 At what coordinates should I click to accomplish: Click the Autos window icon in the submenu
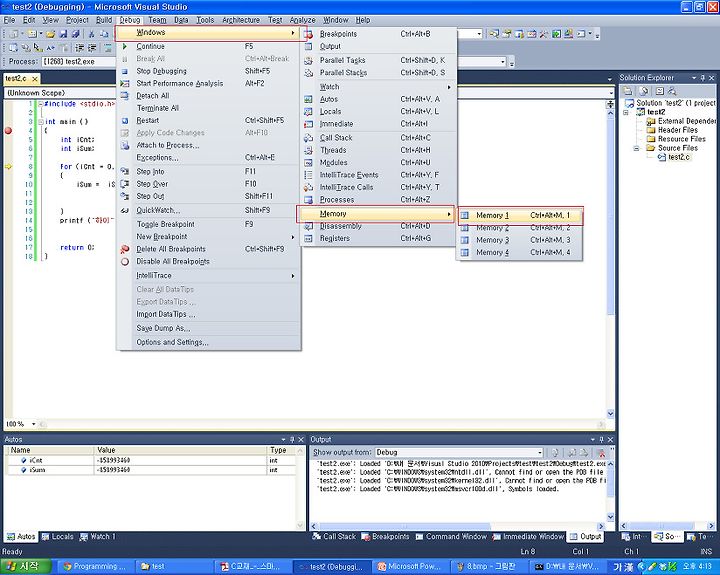(309, 99)
